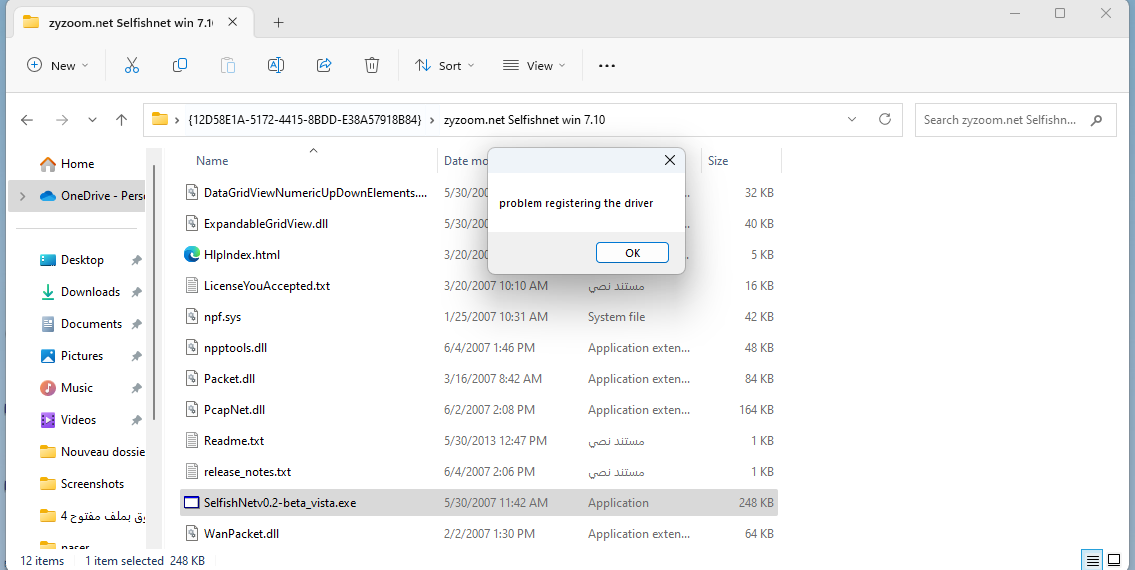The width and height of the screenshot is (1135, 570).
Task: Click the Rename icon in toolbar
Action: point(276,65)
